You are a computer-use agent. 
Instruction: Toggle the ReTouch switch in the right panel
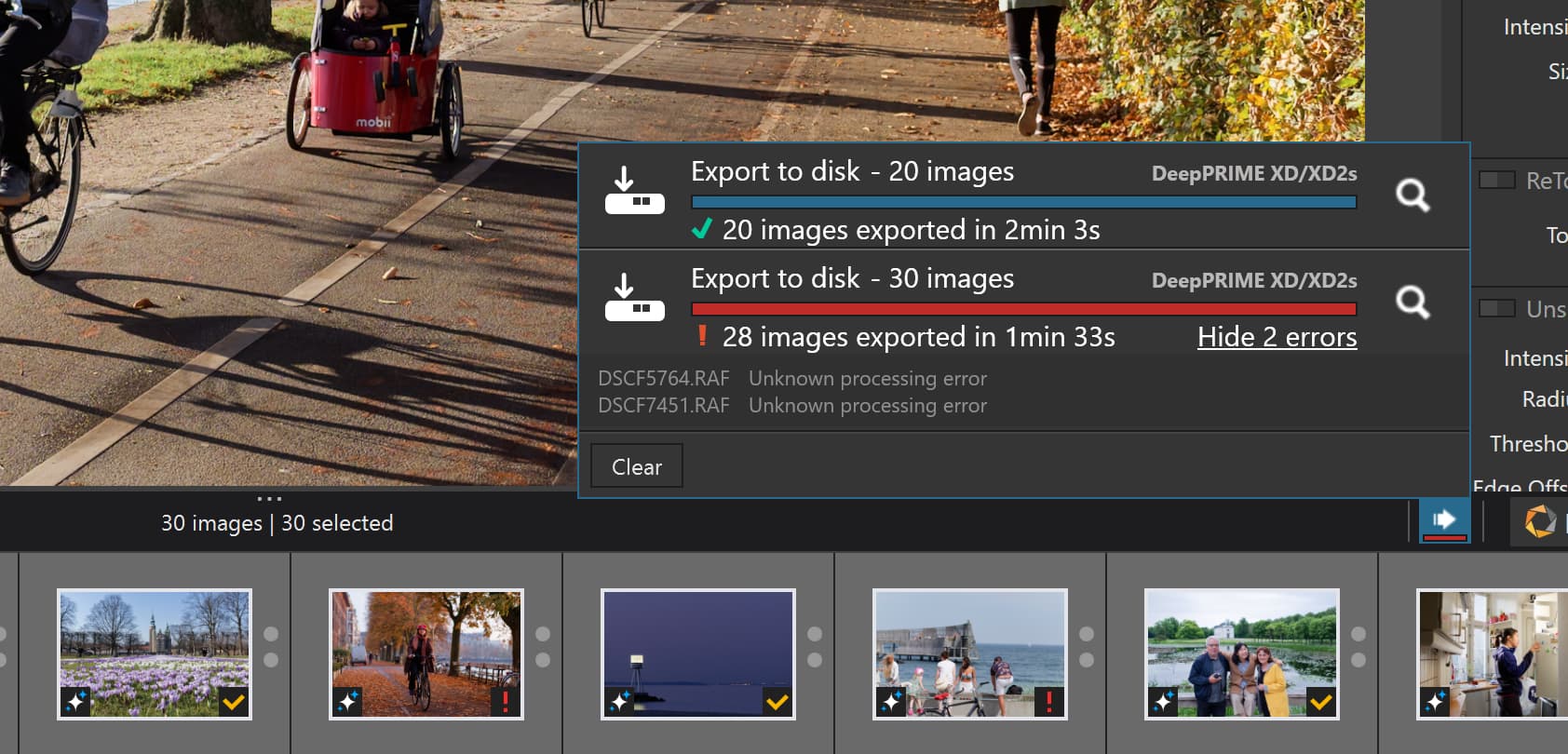[x=1496, y=180]
